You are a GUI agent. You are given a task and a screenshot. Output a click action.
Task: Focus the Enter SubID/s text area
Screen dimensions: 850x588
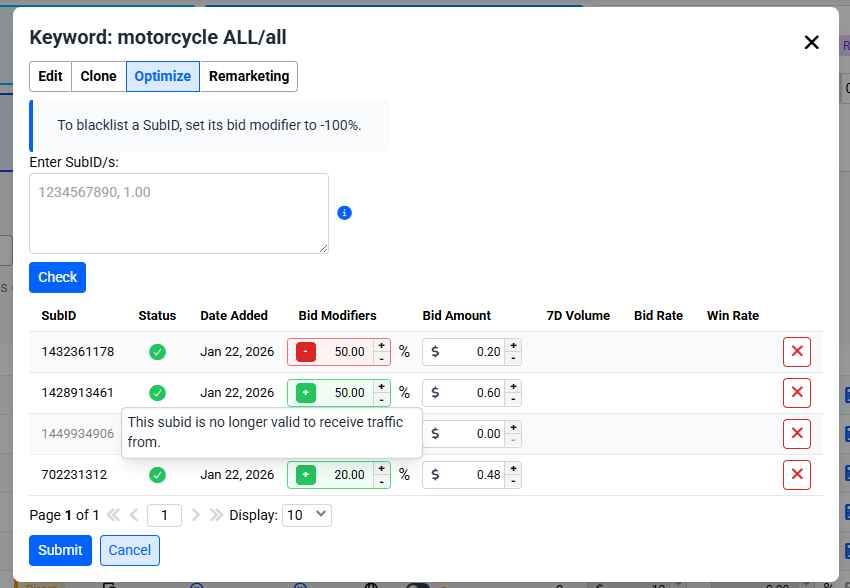pyautogui.click(x=179, y=213)
